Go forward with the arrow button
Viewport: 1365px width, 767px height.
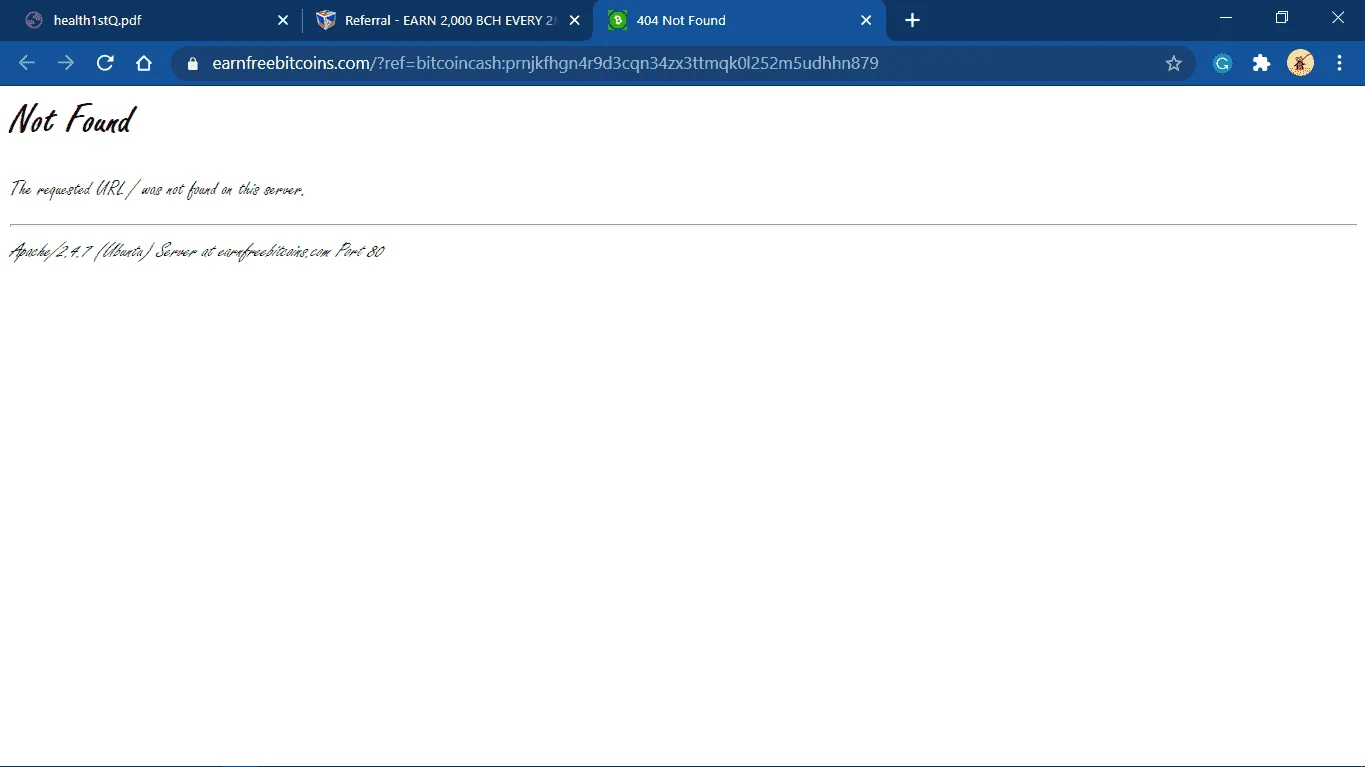[66, 63]
